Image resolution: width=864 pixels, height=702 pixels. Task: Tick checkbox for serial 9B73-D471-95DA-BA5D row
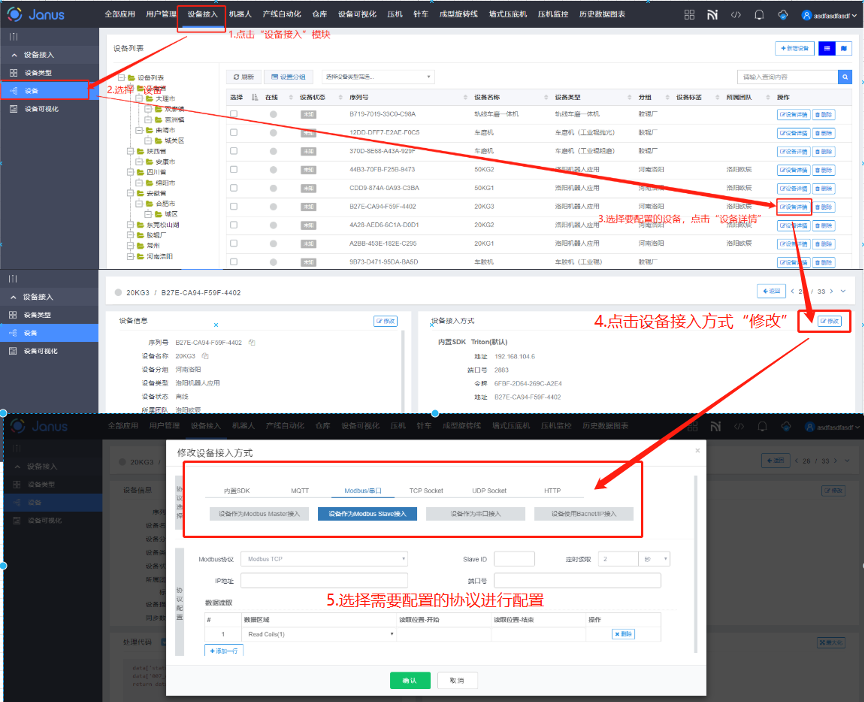[x=234, y=262]
